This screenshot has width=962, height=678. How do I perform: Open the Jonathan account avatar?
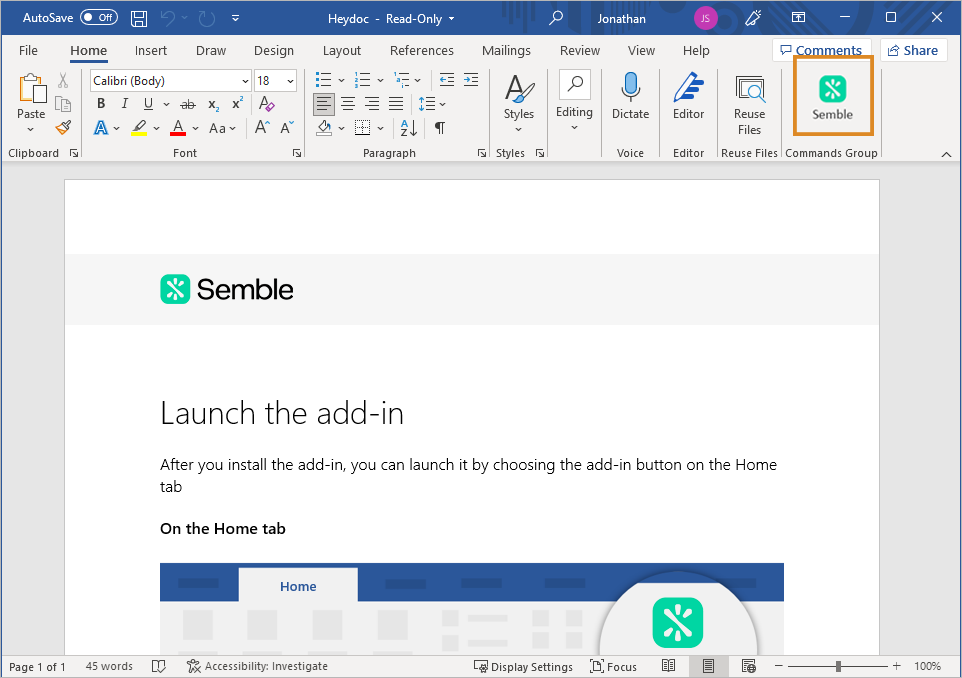pos(706,18)
